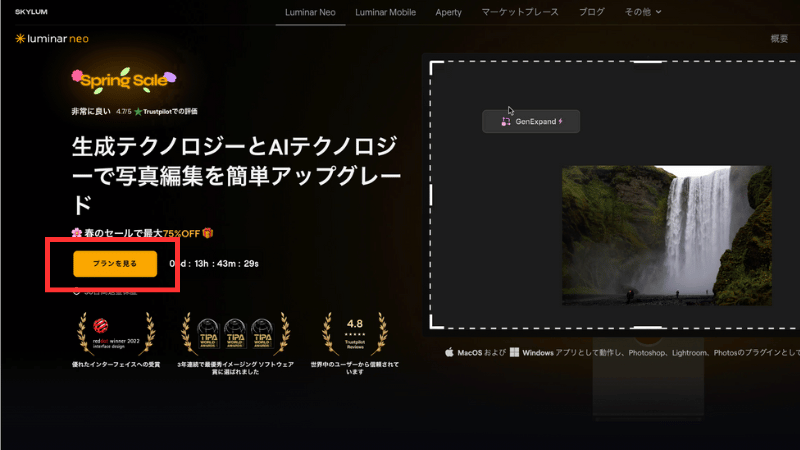Image resolution: width=800 pixels, height=450 pixels.
Task: Click the GenExpand crop icon
Action: tap(506, 121)
